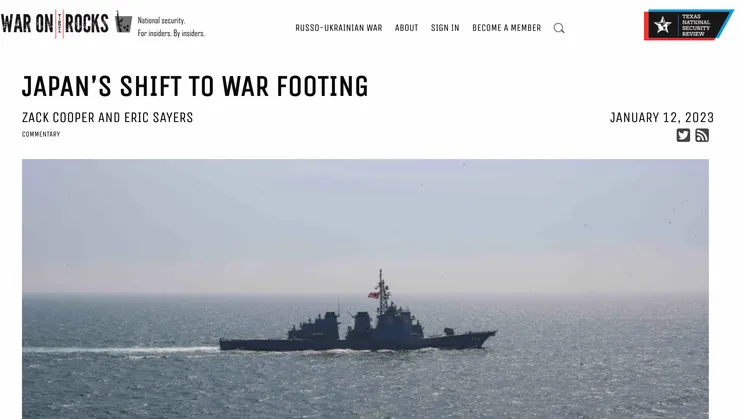740x419 pixels.
Task: Open the RSS feed icon
Action: (x=702, y=135)
